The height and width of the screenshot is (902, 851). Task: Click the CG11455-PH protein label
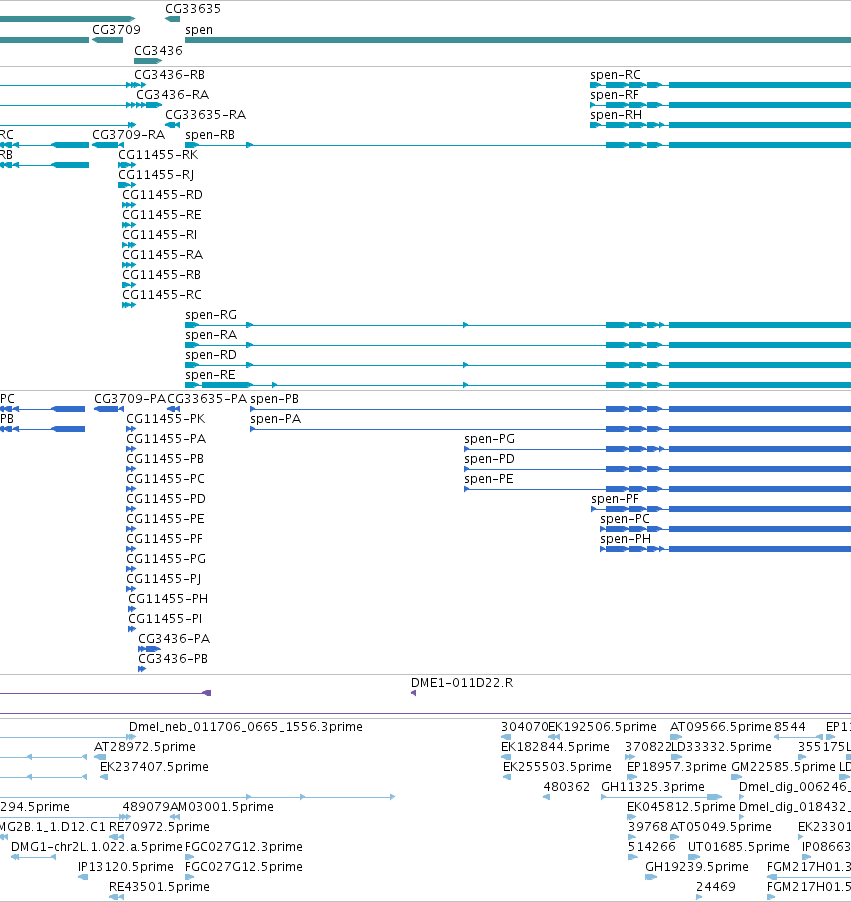pyautogui.click(x=168, y=599)
